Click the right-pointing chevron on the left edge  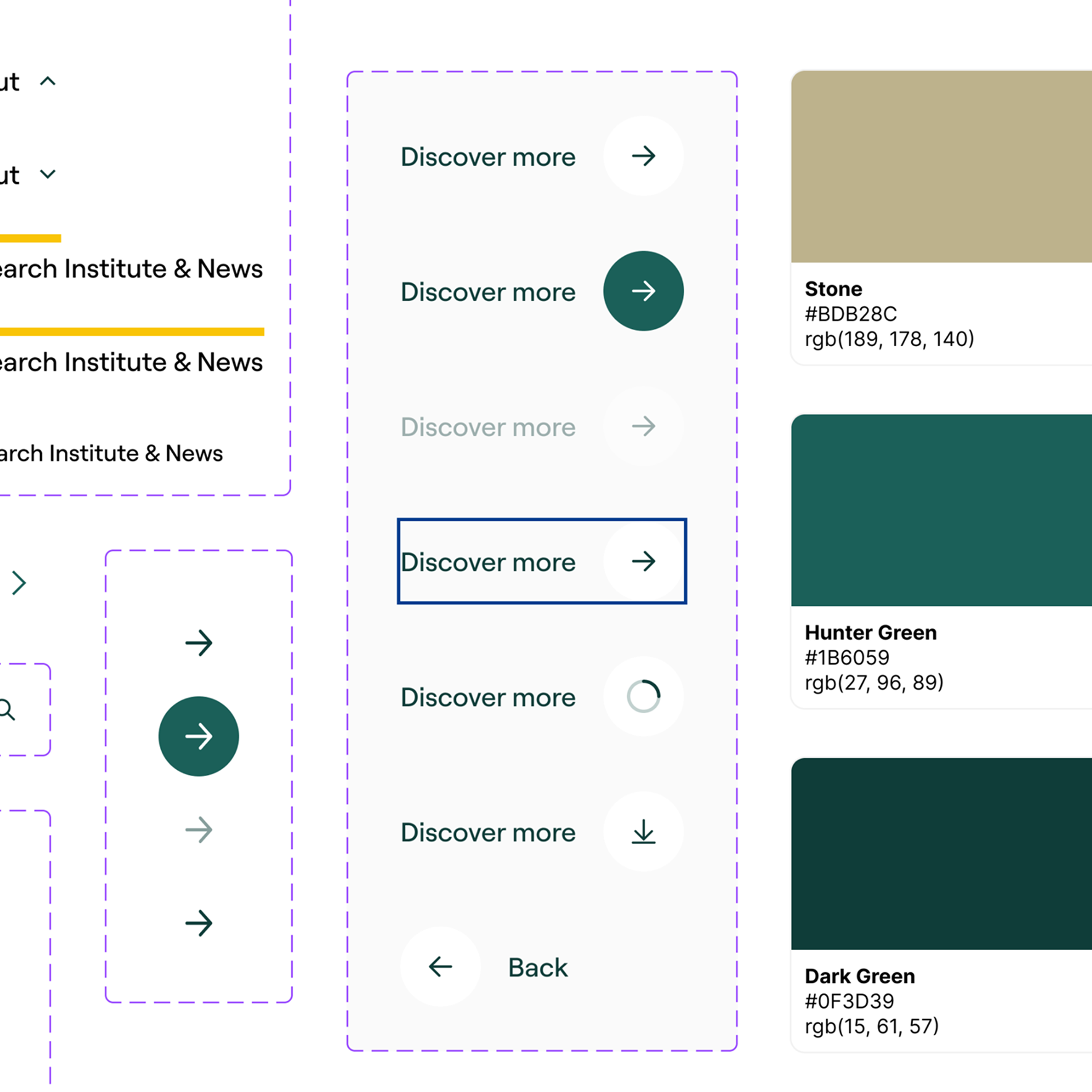[19, 583]
